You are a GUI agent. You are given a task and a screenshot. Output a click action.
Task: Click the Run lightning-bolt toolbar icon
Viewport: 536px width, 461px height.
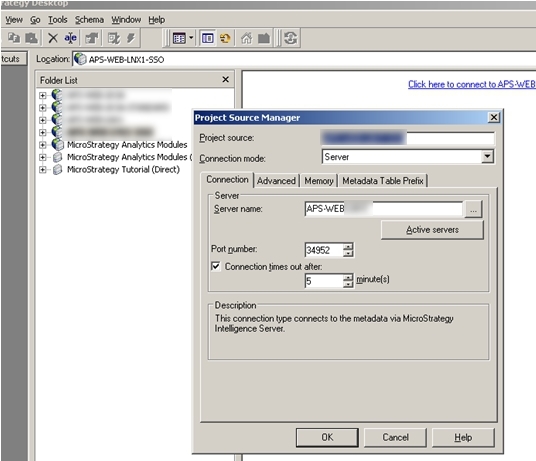131,38
